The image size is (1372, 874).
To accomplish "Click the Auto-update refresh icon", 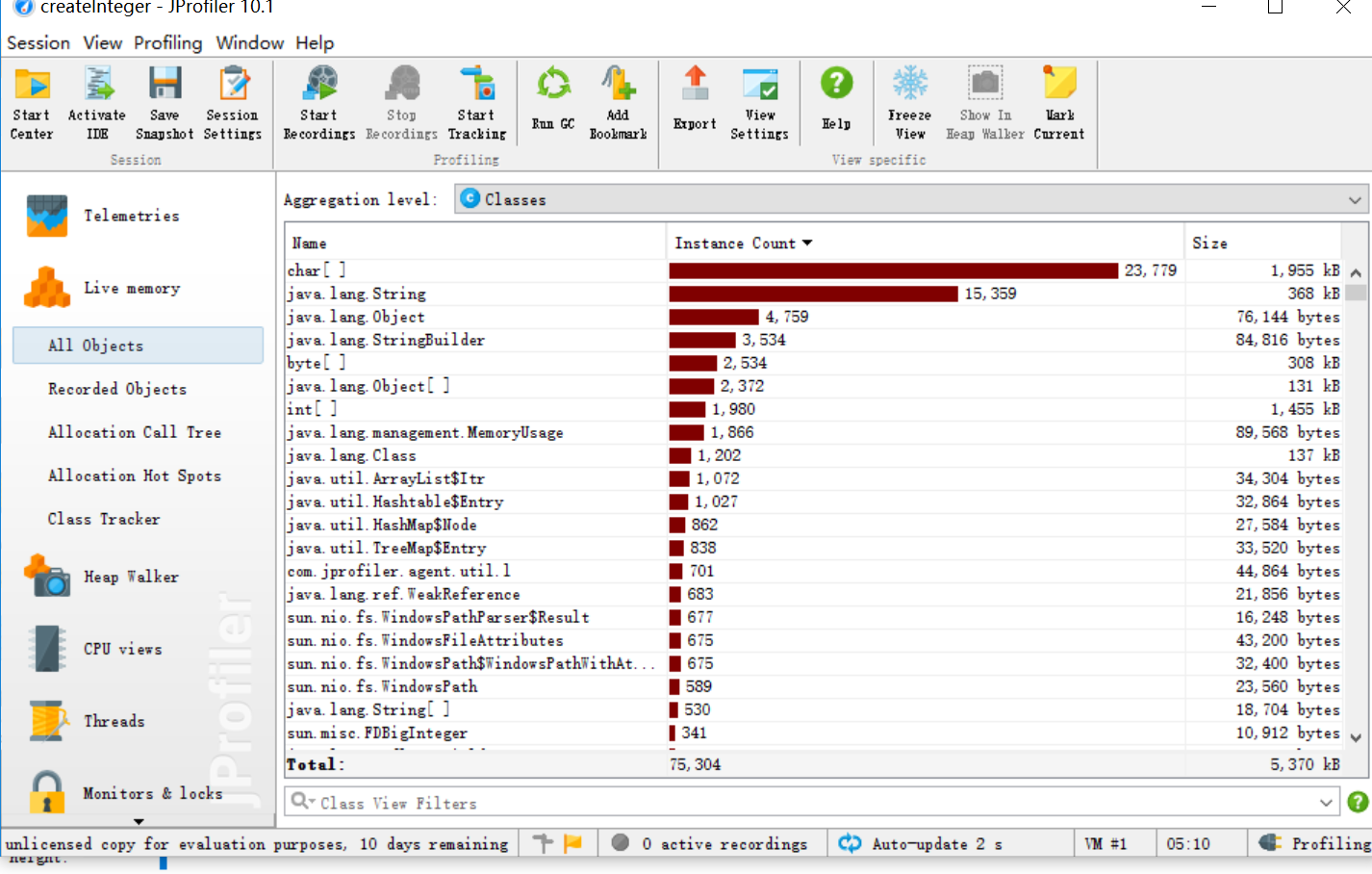I will coord(850,843).
